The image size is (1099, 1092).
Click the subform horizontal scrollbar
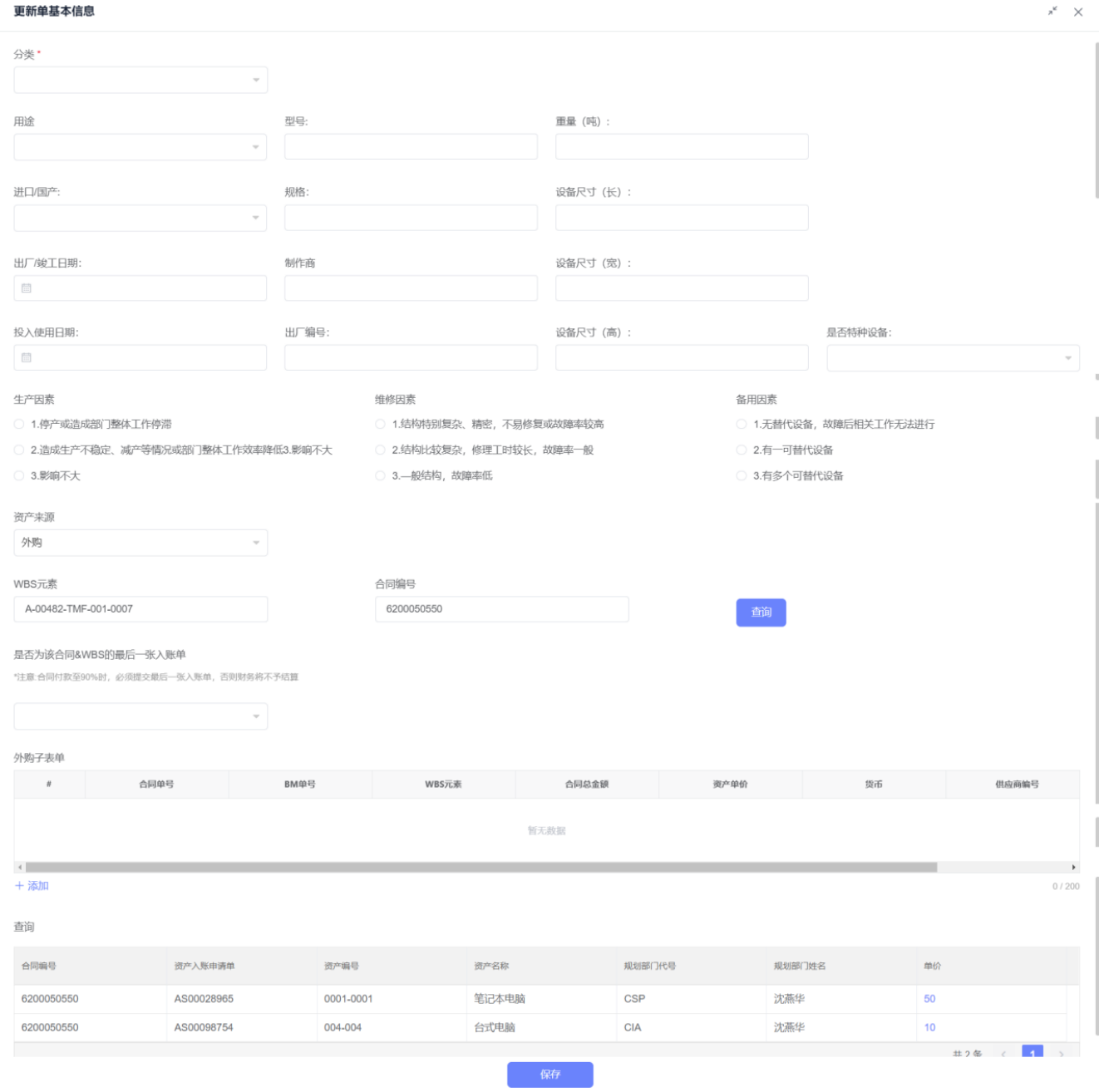tap(481, 867)
